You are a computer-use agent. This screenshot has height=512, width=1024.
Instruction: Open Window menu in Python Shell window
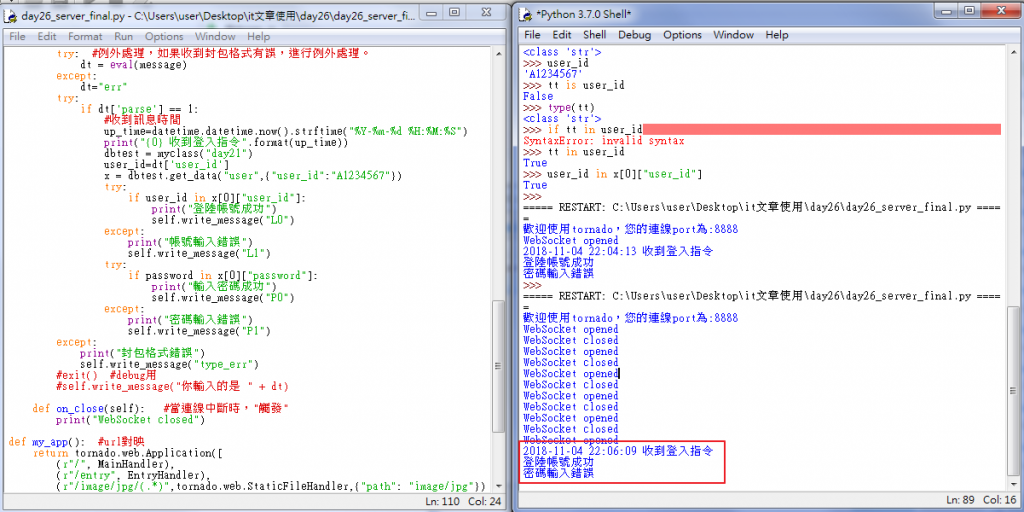pos(733,35)
